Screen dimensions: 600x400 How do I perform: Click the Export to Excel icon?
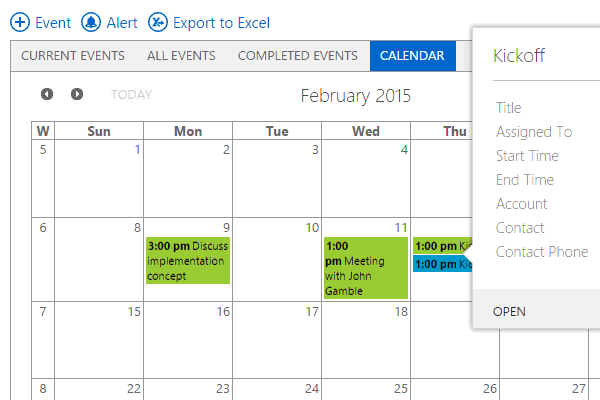coord(158,22)
